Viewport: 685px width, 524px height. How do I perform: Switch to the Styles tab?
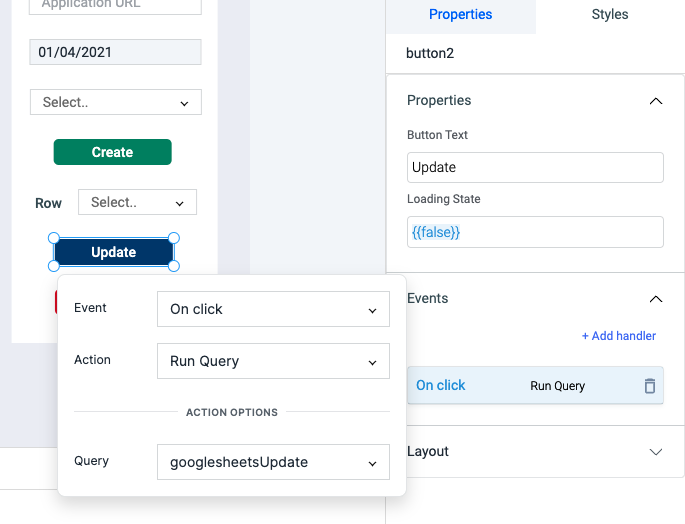coord(610,14)
